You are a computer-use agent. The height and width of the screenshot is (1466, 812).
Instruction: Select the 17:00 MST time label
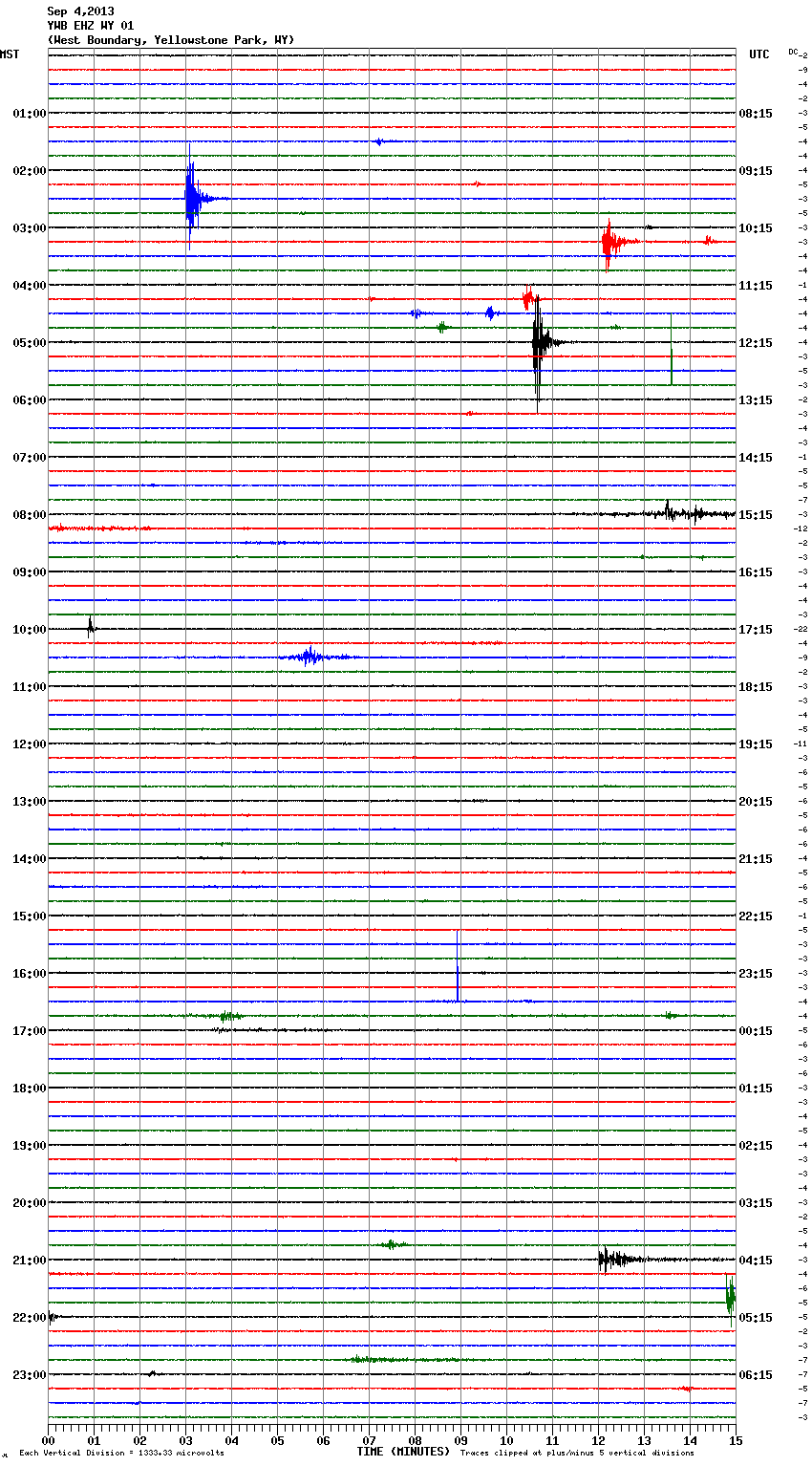pos(30,1030)
